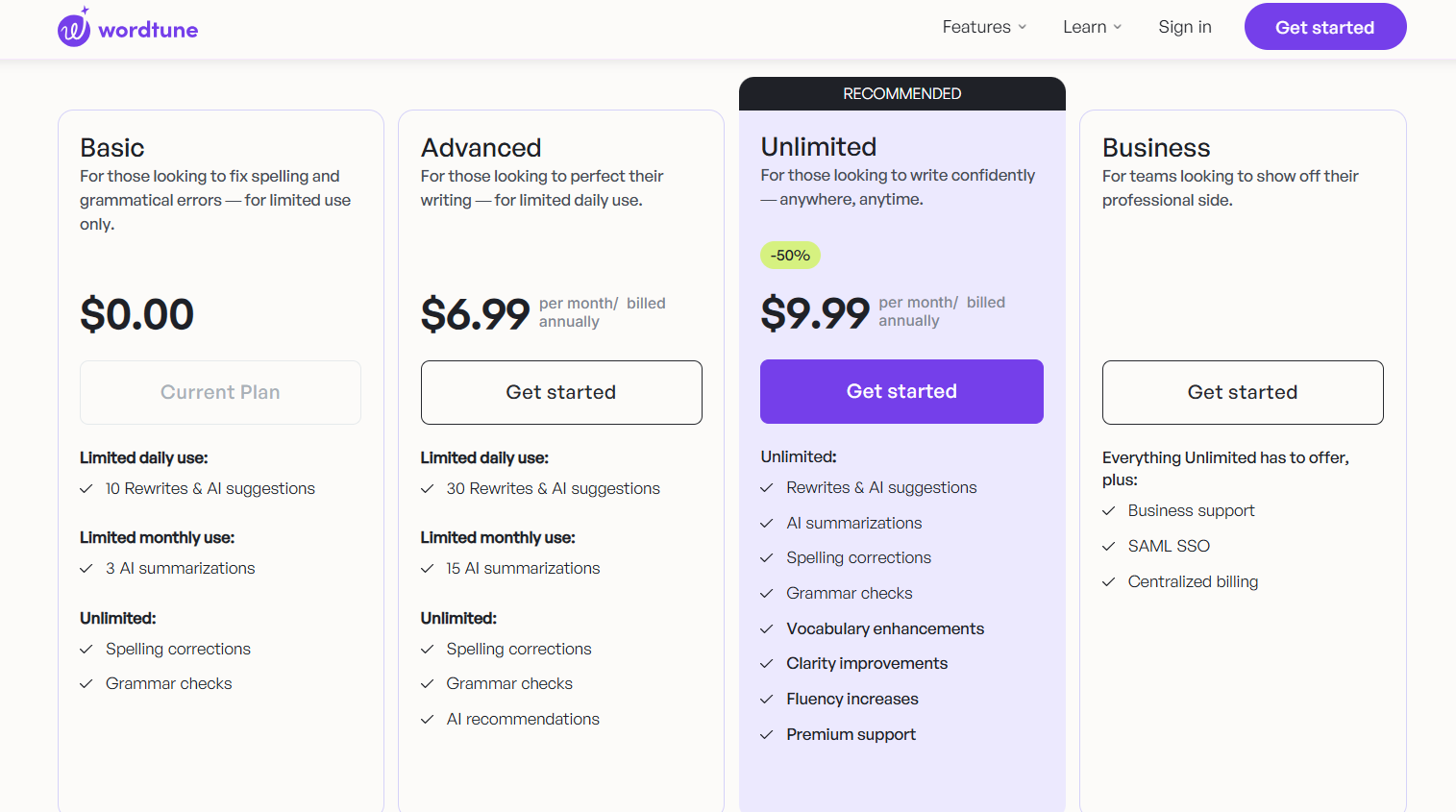Image resolution: width=1456 pixels, height=812 pixels.
Task: Click the Wordtune logo icon
Action: (74, 29)
